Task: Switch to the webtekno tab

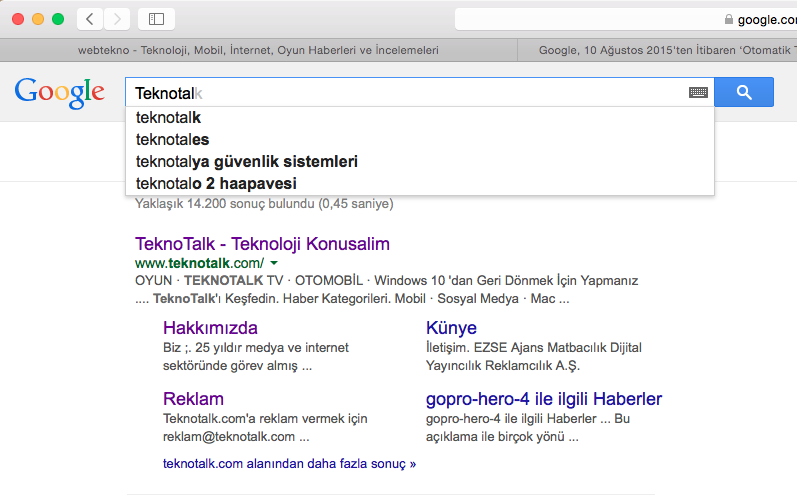Action: click(258, 50)
